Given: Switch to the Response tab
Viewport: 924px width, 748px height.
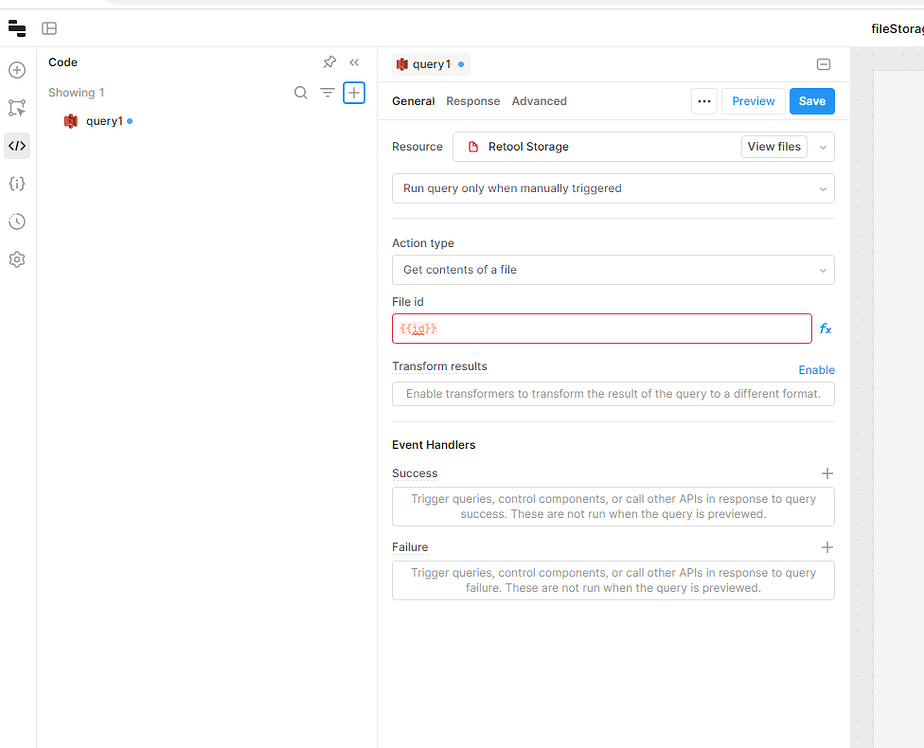Looking at the screenshot, I should [x=472, y=101].
